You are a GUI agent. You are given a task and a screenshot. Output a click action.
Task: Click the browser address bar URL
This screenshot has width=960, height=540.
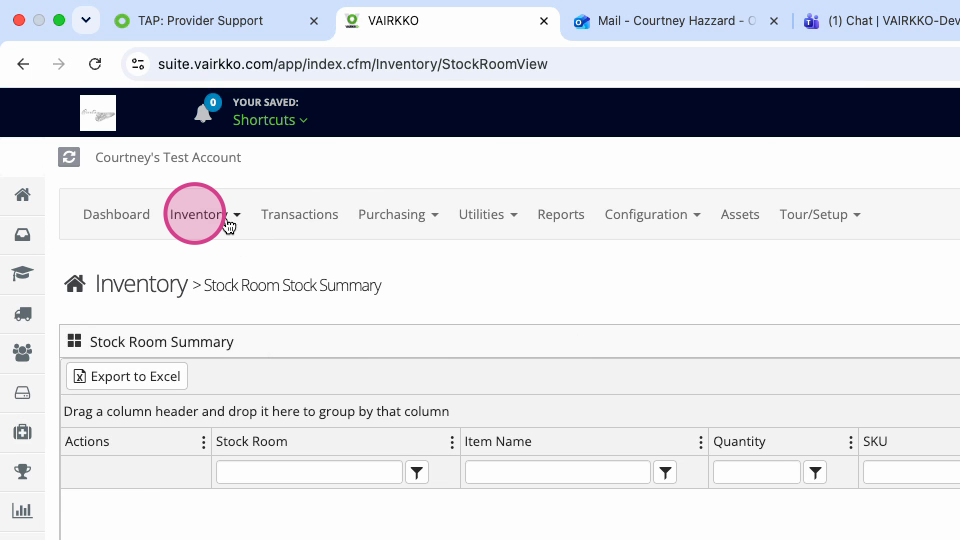click(353, 64)
